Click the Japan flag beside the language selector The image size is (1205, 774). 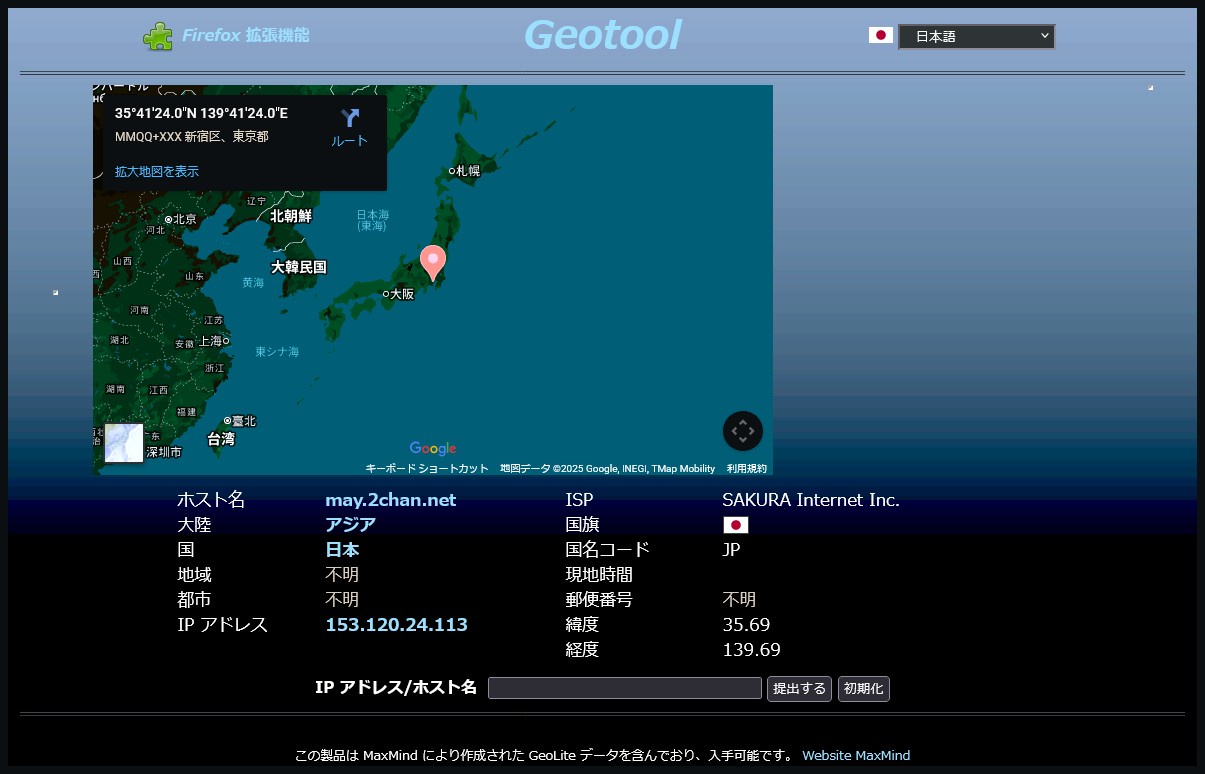[x=880, y=36]
